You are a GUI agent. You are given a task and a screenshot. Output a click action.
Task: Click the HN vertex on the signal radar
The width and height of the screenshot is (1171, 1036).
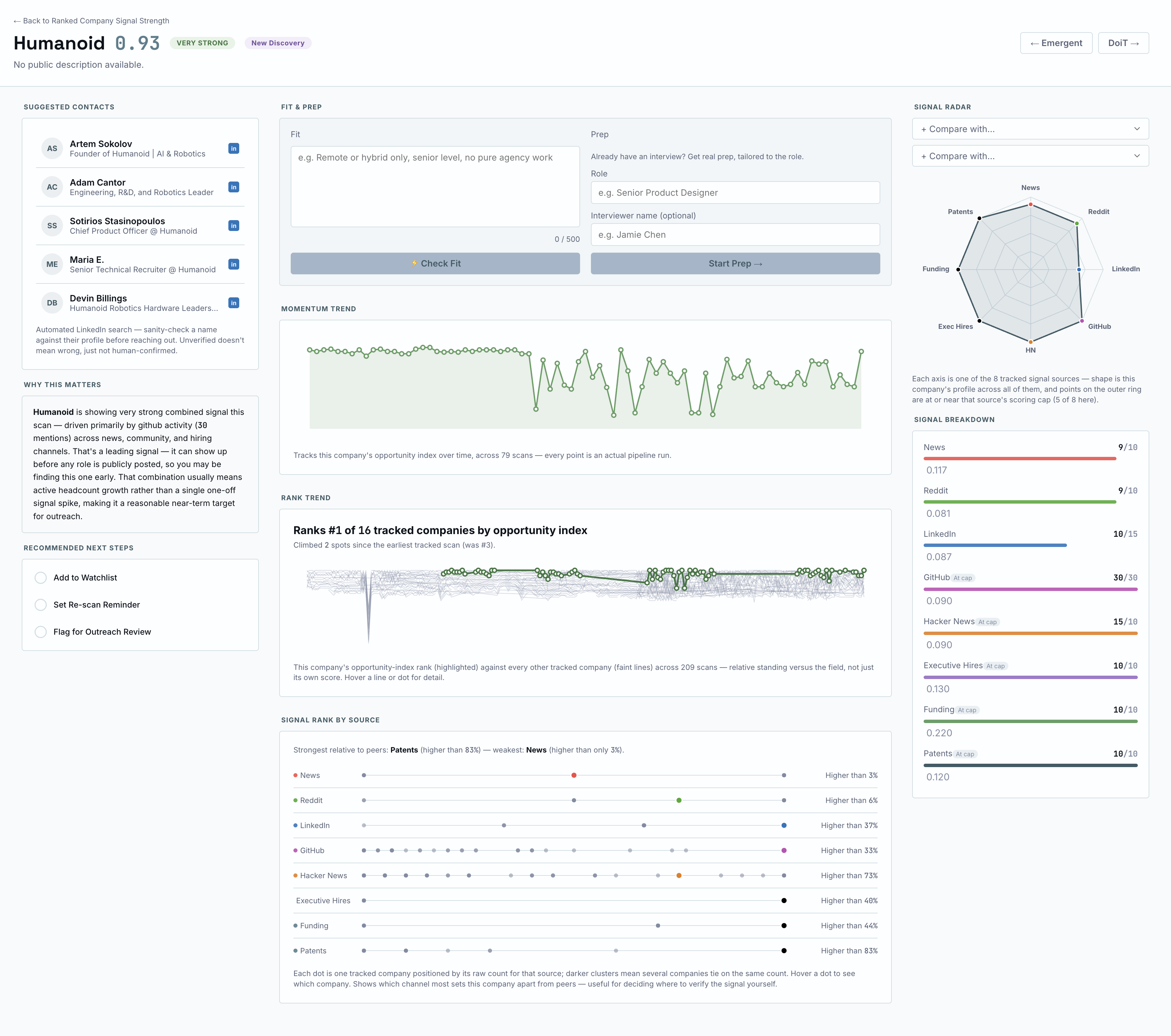pos(1031,342)
